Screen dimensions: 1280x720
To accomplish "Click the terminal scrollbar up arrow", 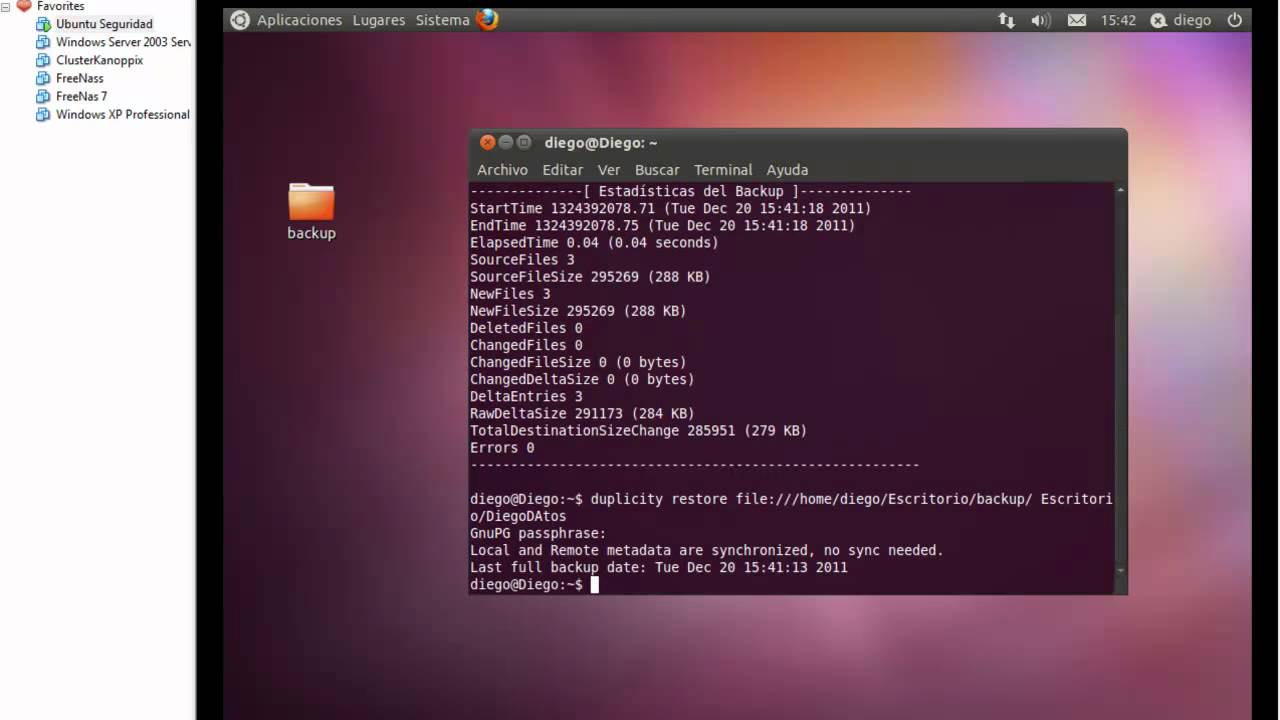I will click(1120, 190).
